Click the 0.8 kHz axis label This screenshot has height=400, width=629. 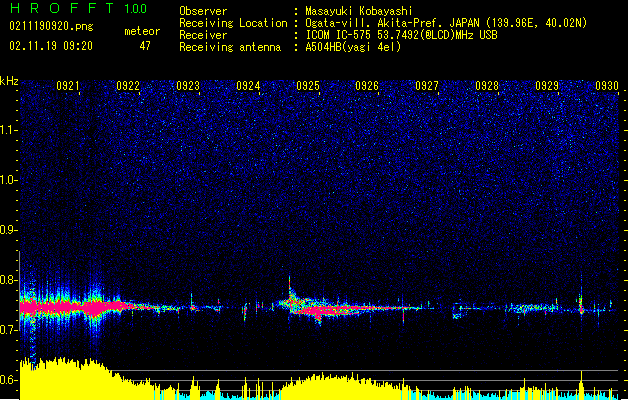point(9,280)
